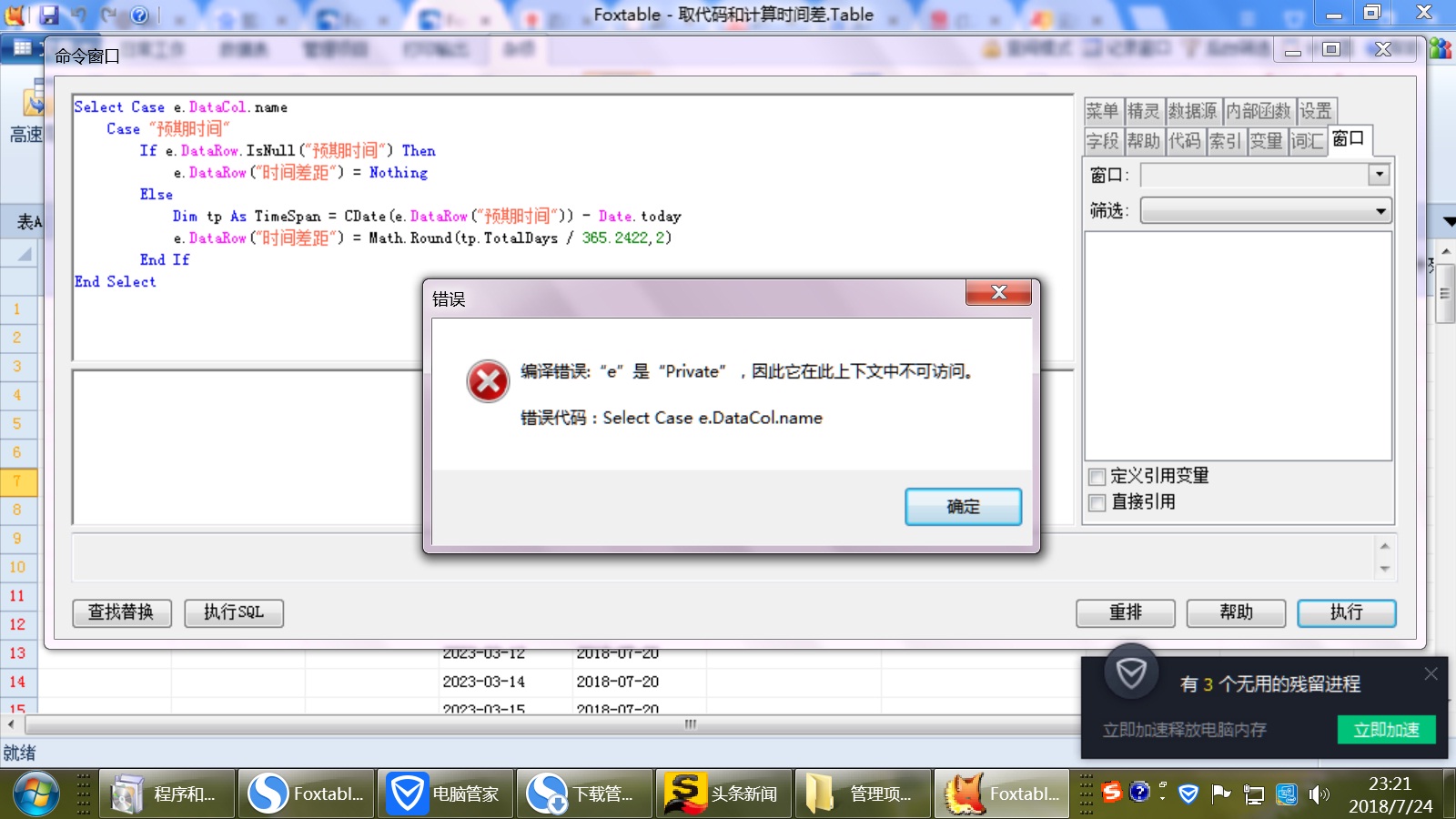The image size is (1456, 819).
Task: Click the Foxtable fox logo icon
Action: coord(15,15)
